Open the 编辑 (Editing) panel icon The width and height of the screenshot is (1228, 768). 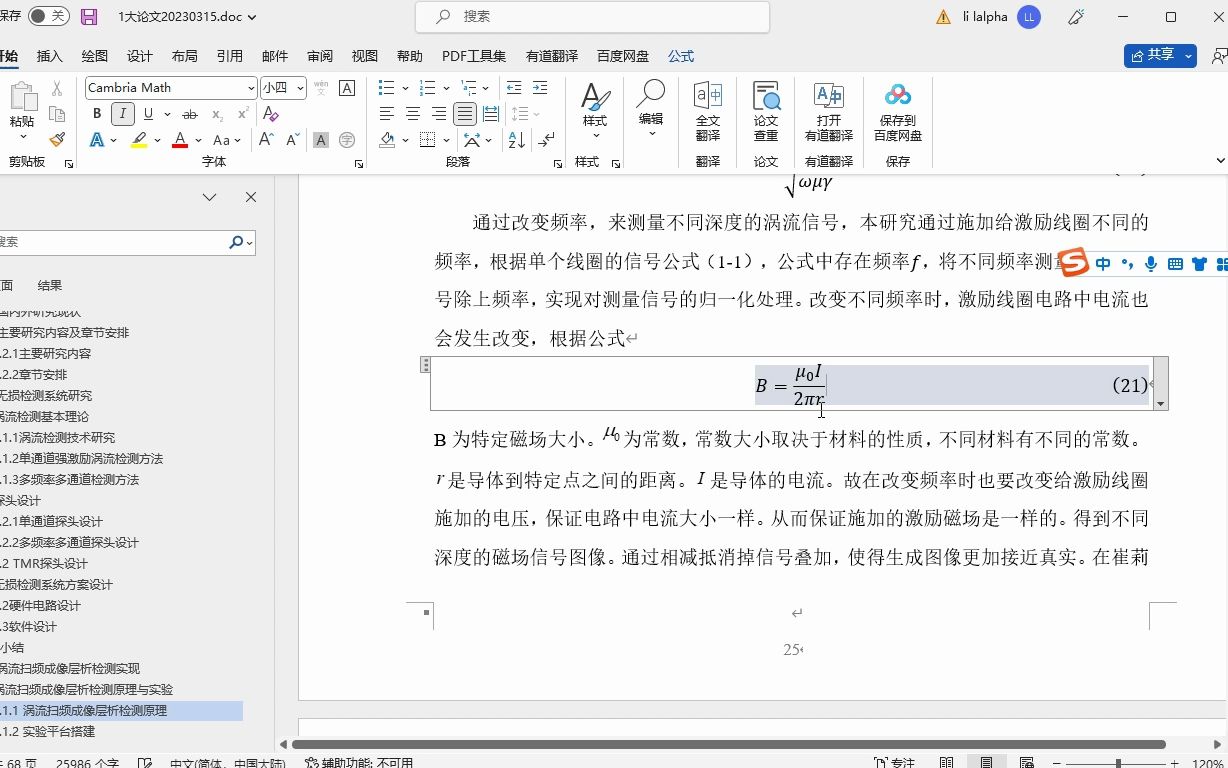[650, 110]
